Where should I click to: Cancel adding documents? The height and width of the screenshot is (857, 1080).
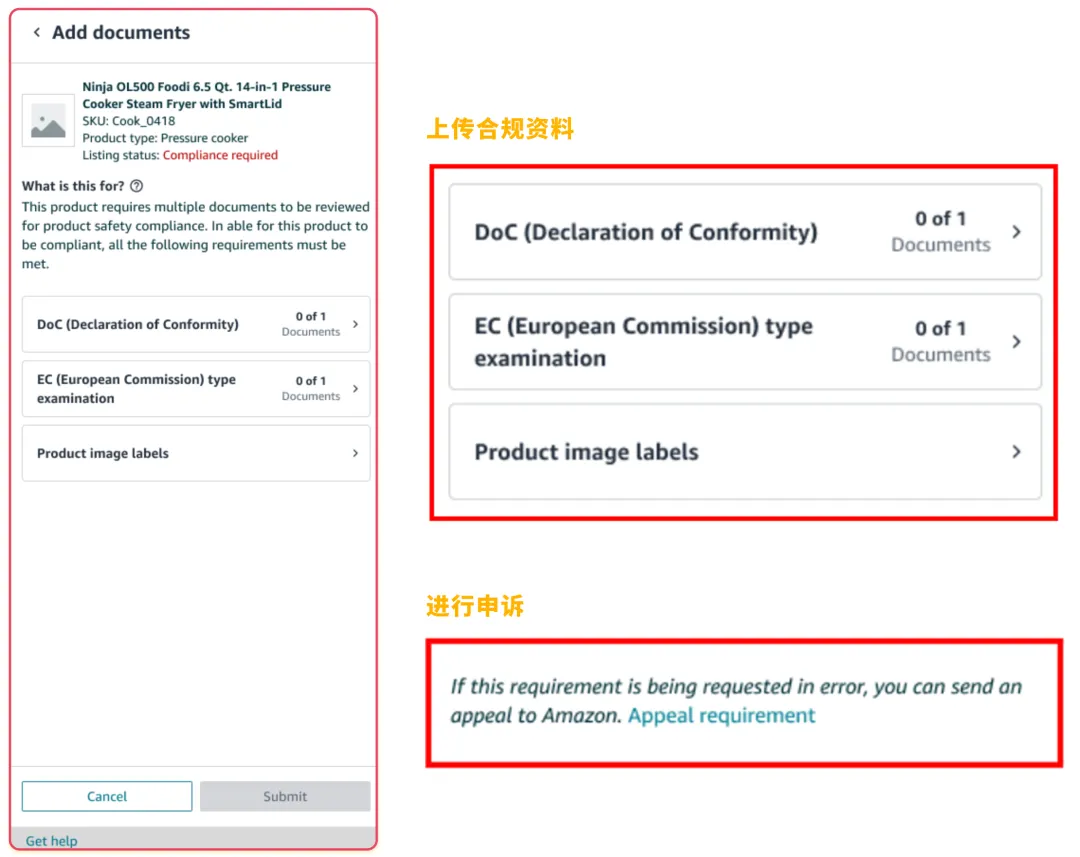click(x=107, y=796)
